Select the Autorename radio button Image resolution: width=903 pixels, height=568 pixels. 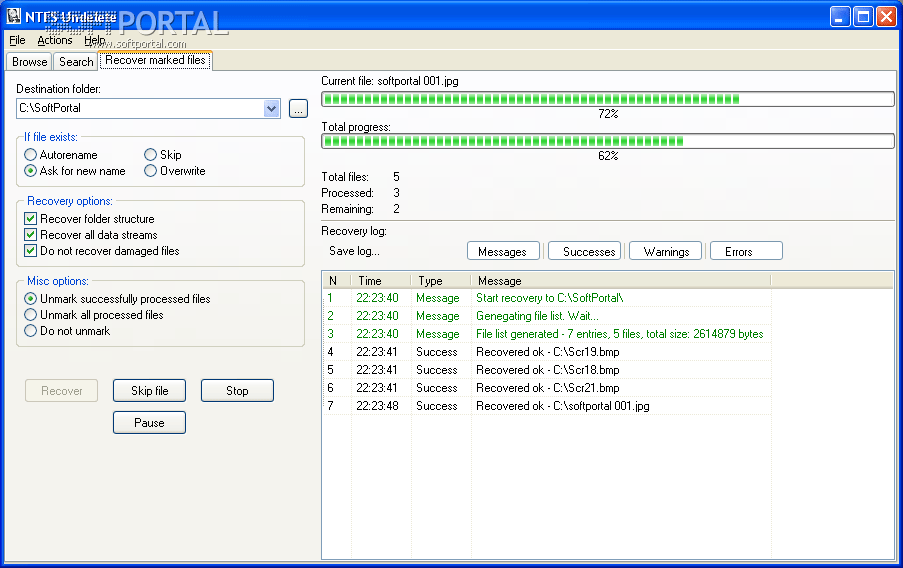(61, 154)
